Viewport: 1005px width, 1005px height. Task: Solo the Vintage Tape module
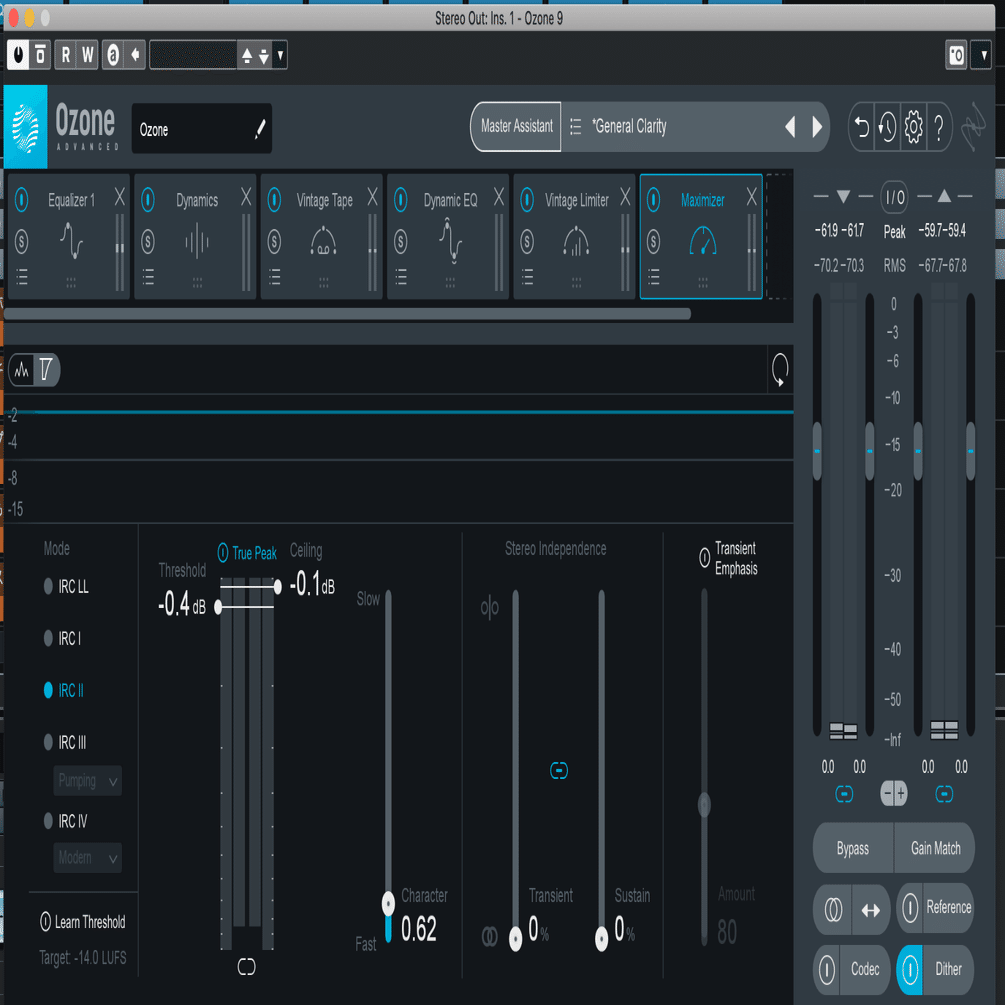point(273,240)
